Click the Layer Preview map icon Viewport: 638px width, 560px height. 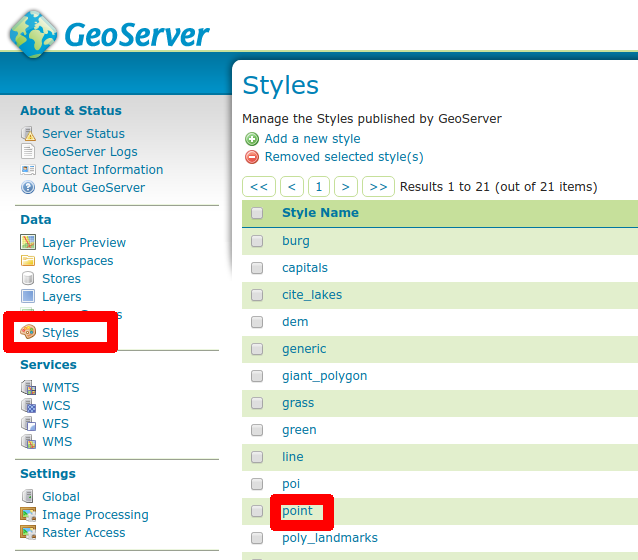coord(28,242)
